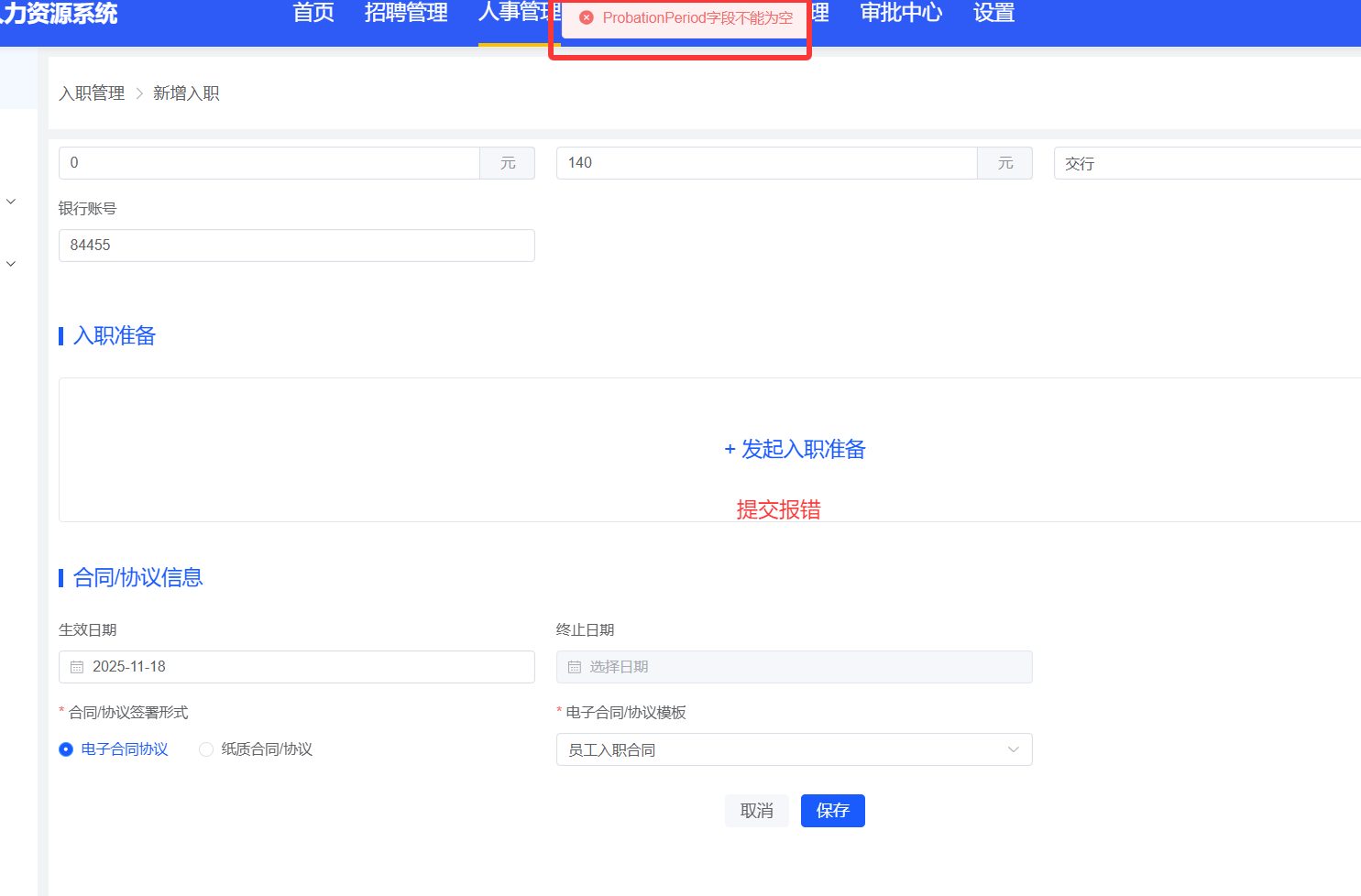Open 设置 from the top navigation
The height and width of the screenshot is (896, 1361).
tap(993, 14)
